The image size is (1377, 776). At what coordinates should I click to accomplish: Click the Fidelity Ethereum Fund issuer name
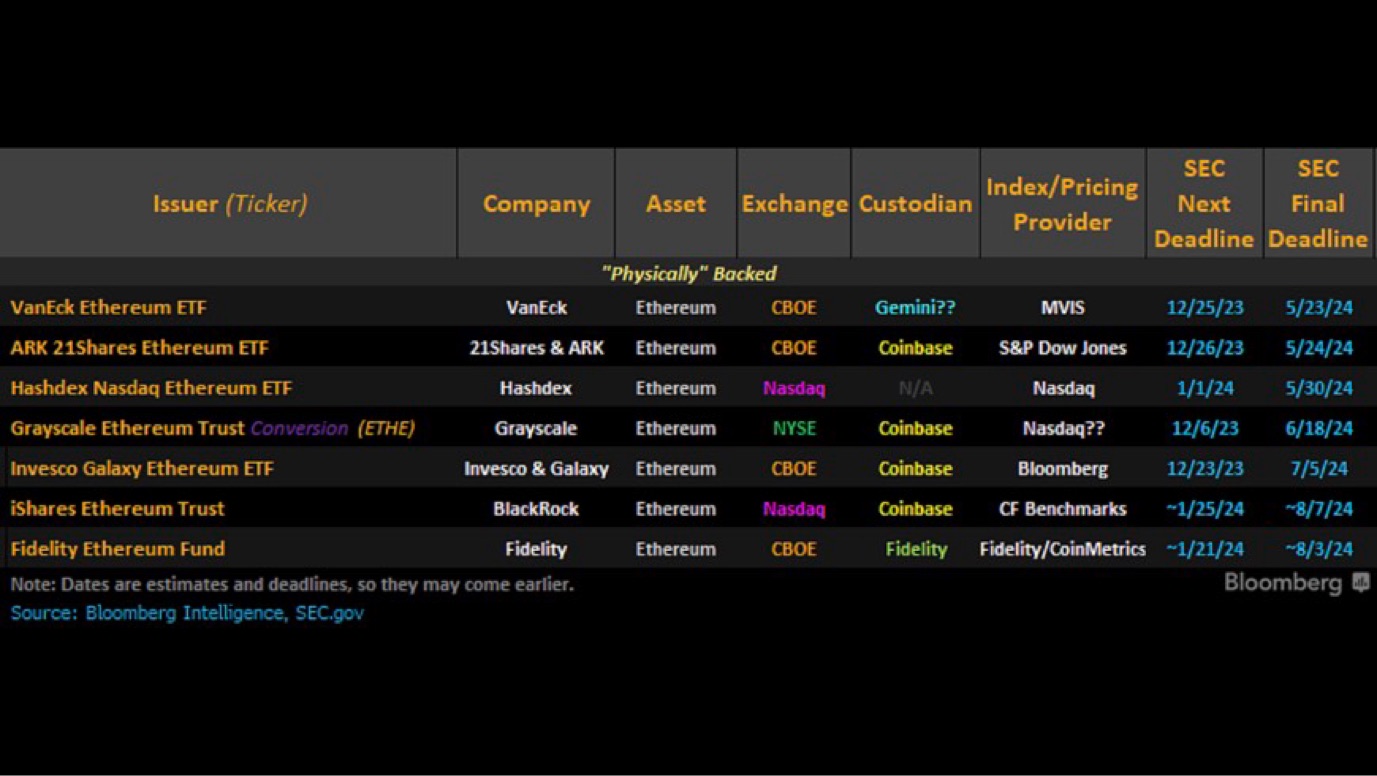tap(117, 548)
